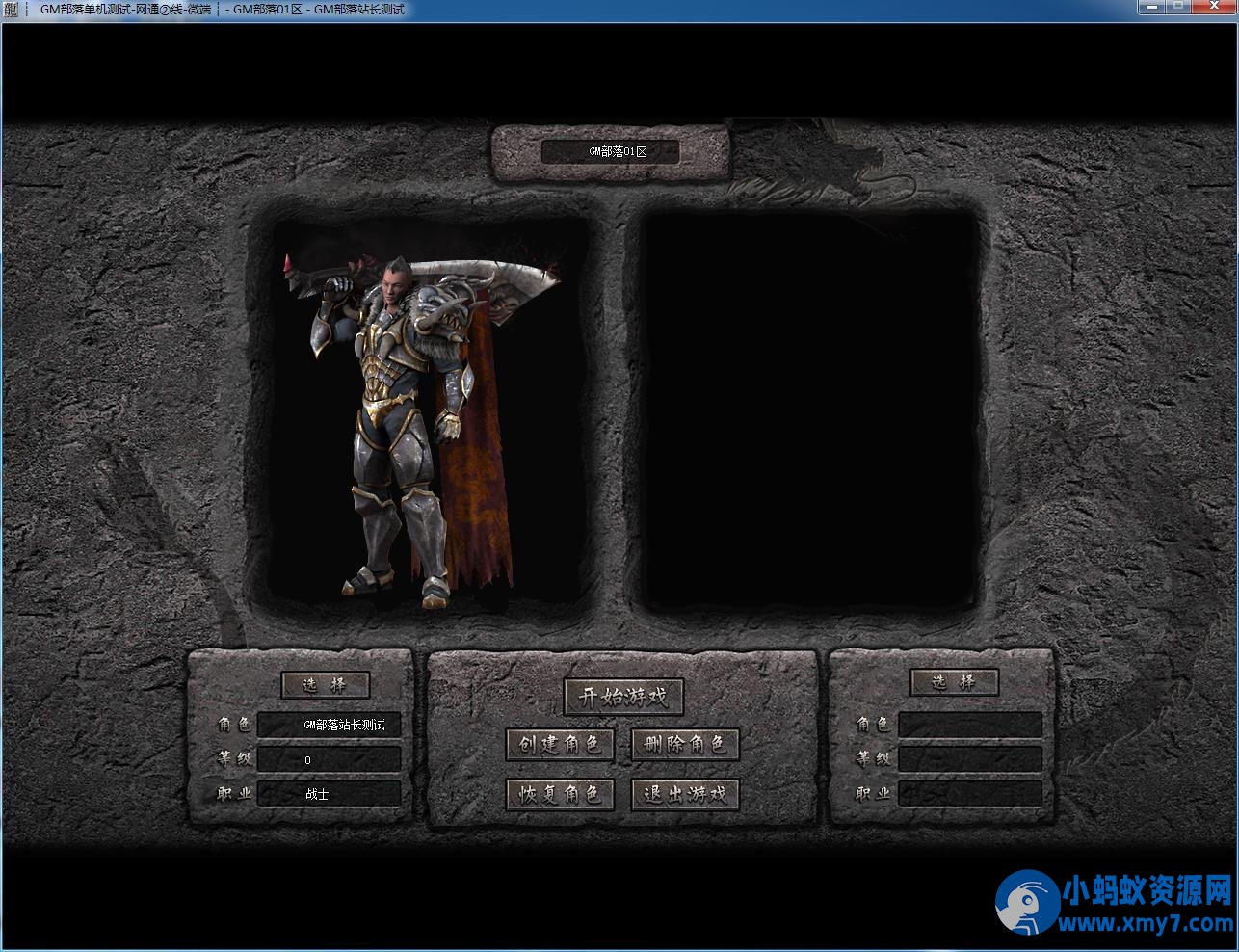Close the game window from the title bar
1239x952 pixels.
(x=1212, y=7)
